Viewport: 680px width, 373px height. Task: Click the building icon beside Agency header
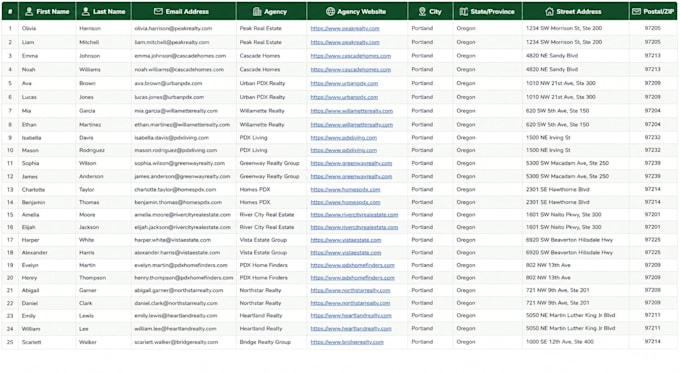coord(257,12)
